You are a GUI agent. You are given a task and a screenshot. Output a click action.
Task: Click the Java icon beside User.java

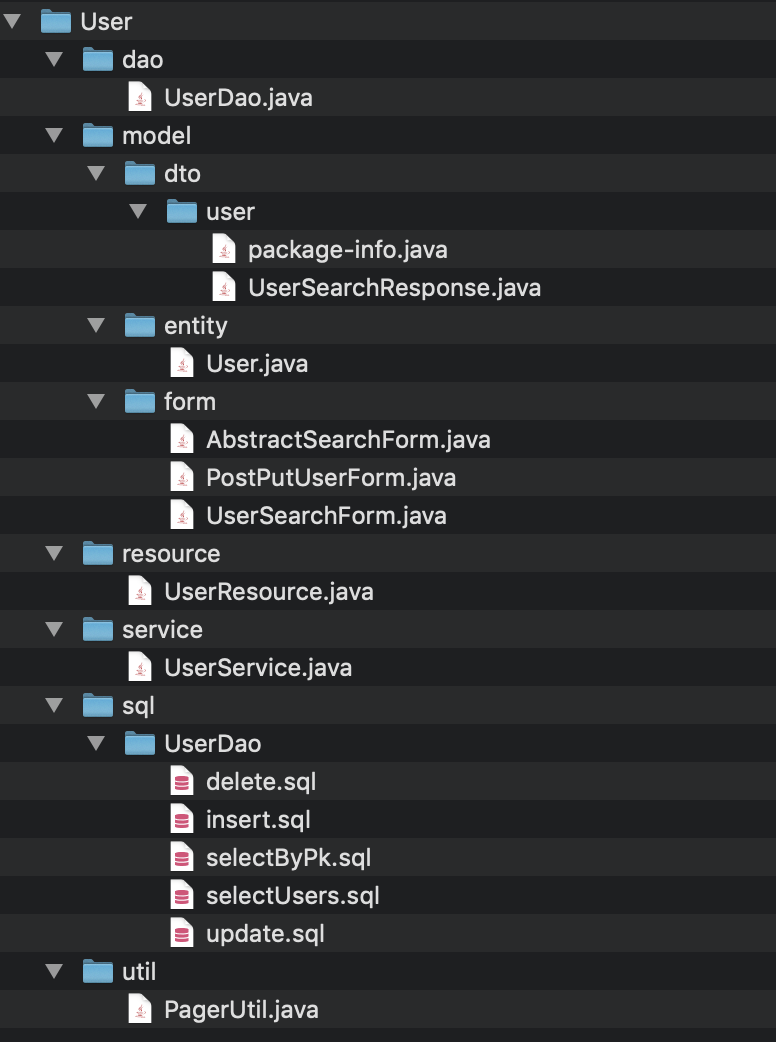coord(182,363)
